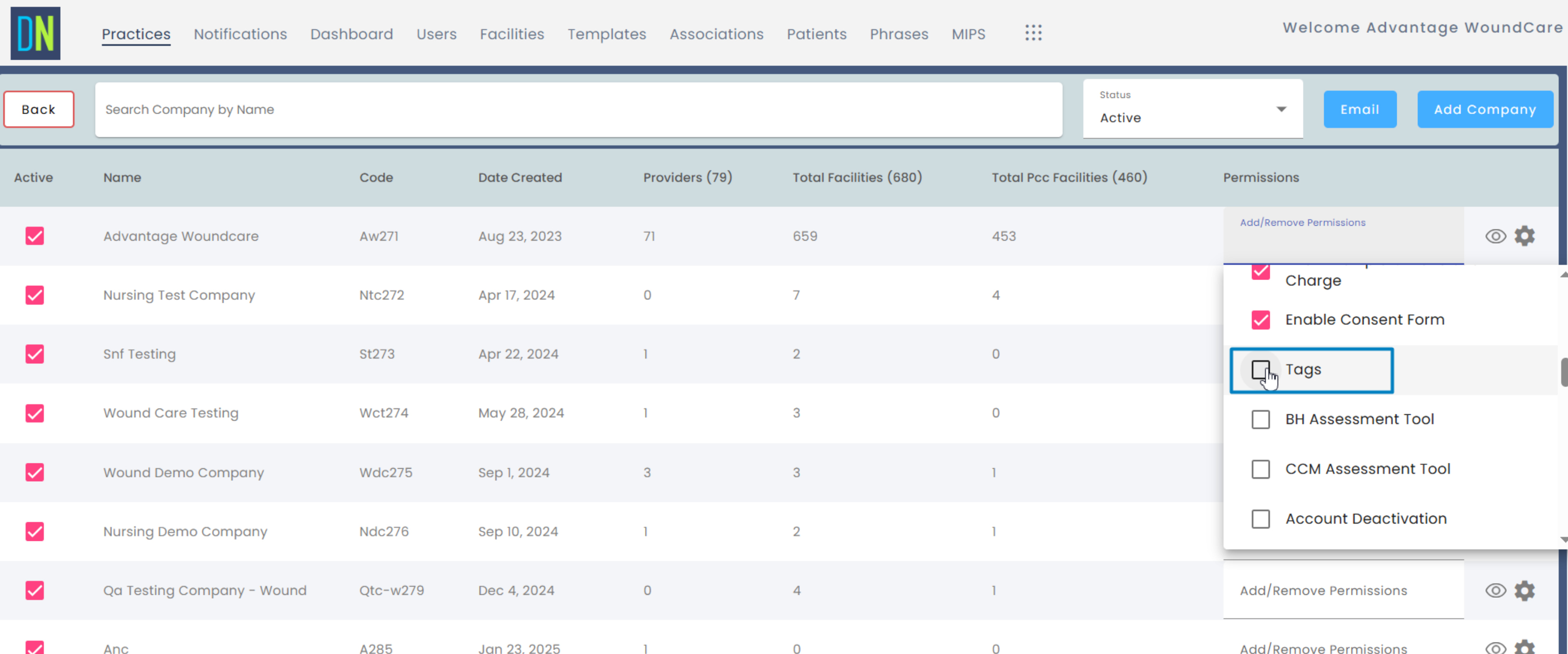Image resolution: width=1568 pixels, height=654 pixels.
Task: Expand the Status Active dropdown
Action: click(x=1192, y=110)
